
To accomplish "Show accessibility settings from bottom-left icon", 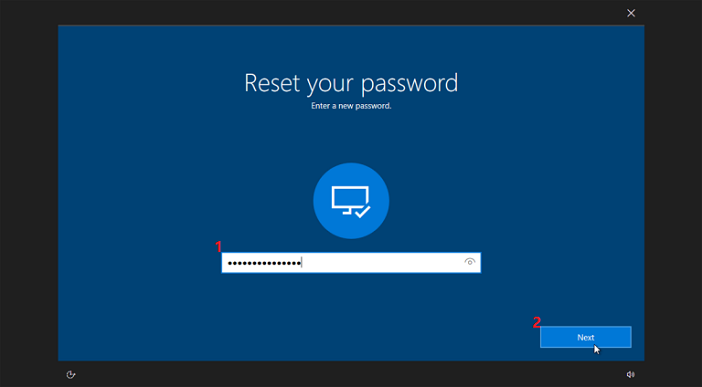I will click(x=70, y=374).
